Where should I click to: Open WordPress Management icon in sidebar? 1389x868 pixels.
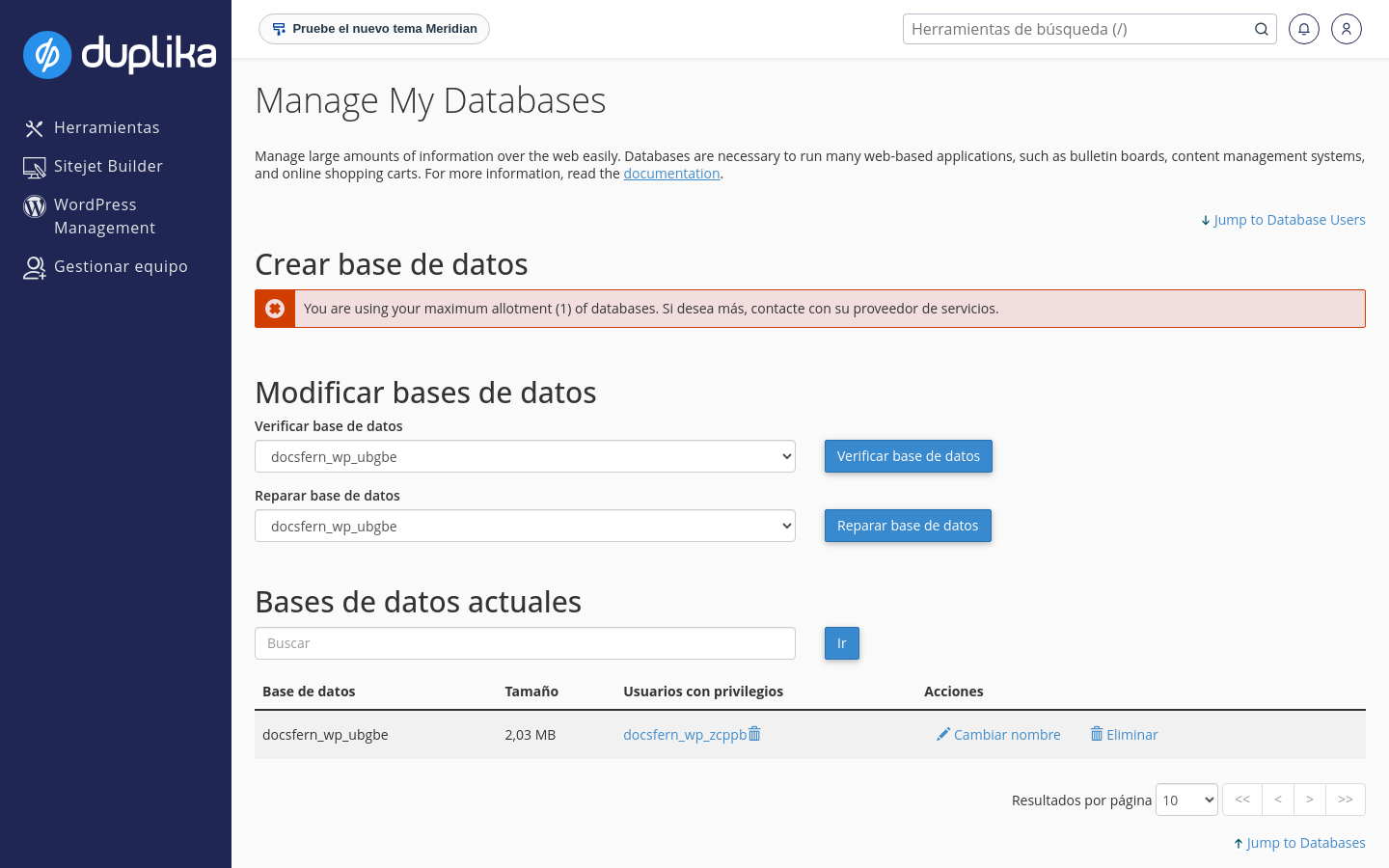35,206
